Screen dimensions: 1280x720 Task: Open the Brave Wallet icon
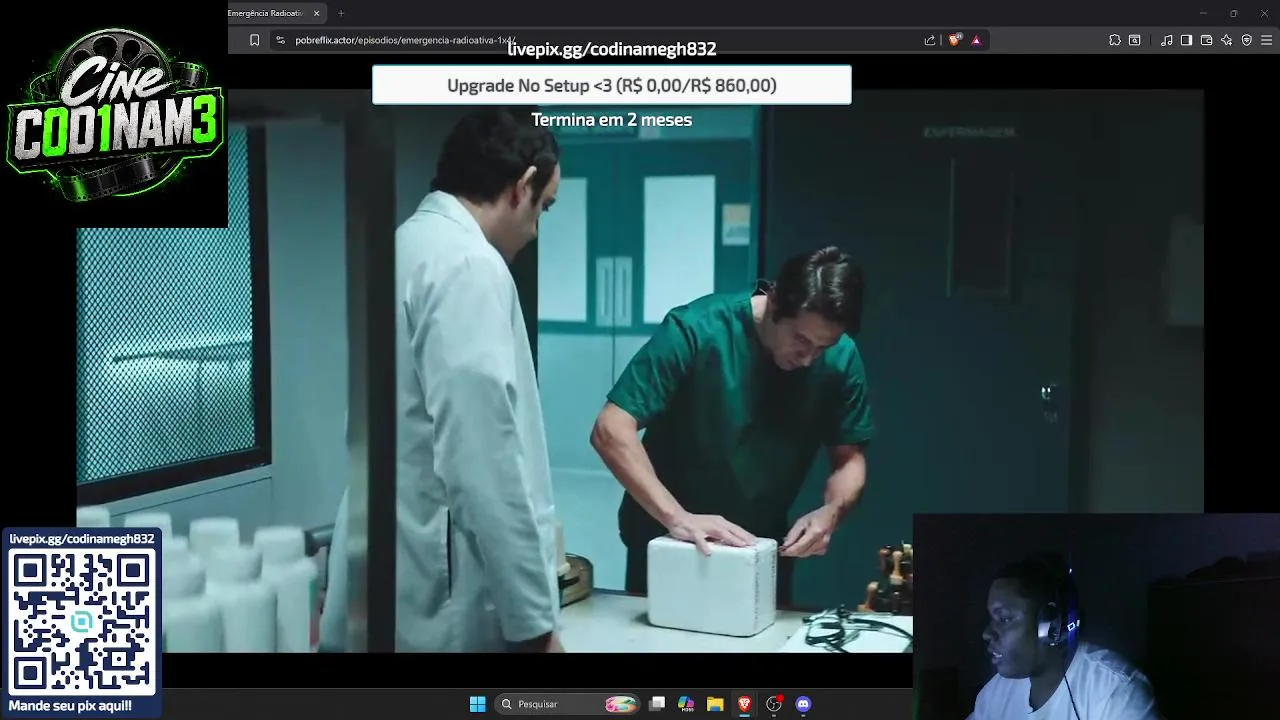(1206, 40)
